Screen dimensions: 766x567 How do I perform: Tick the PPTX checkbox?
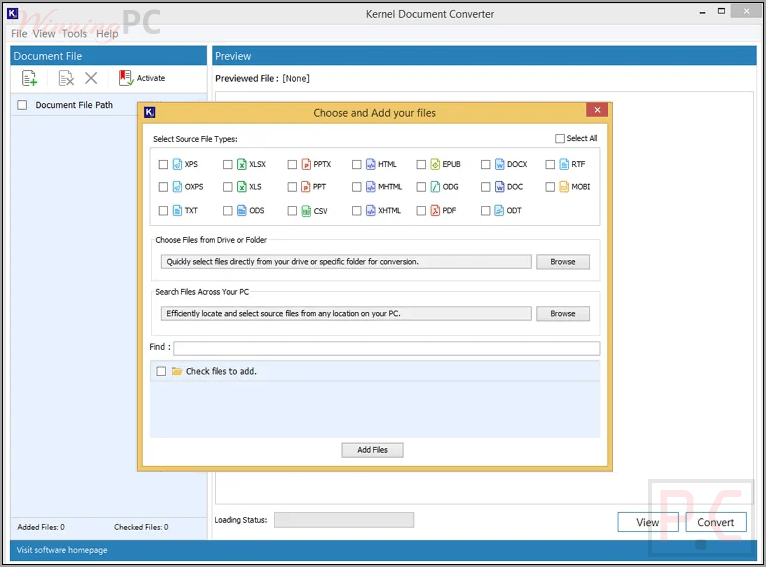[292, 165]
